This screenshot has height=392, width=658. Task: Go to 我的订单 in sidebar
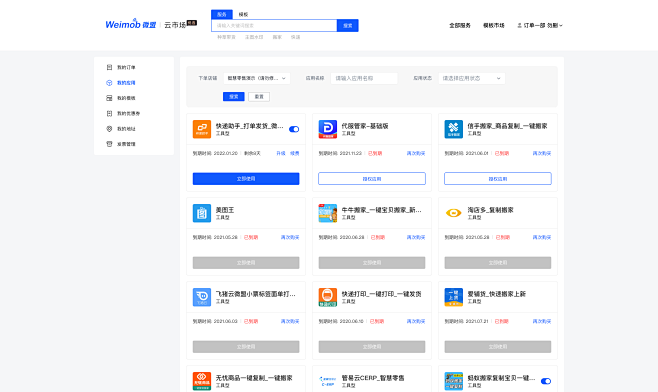point(126,67)
